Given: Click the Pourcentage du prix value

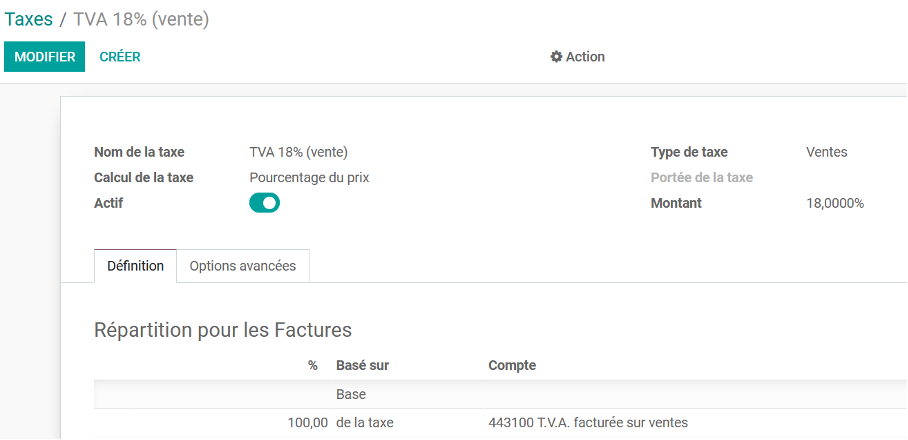Looking at the screenshot, I should (309, 178).
